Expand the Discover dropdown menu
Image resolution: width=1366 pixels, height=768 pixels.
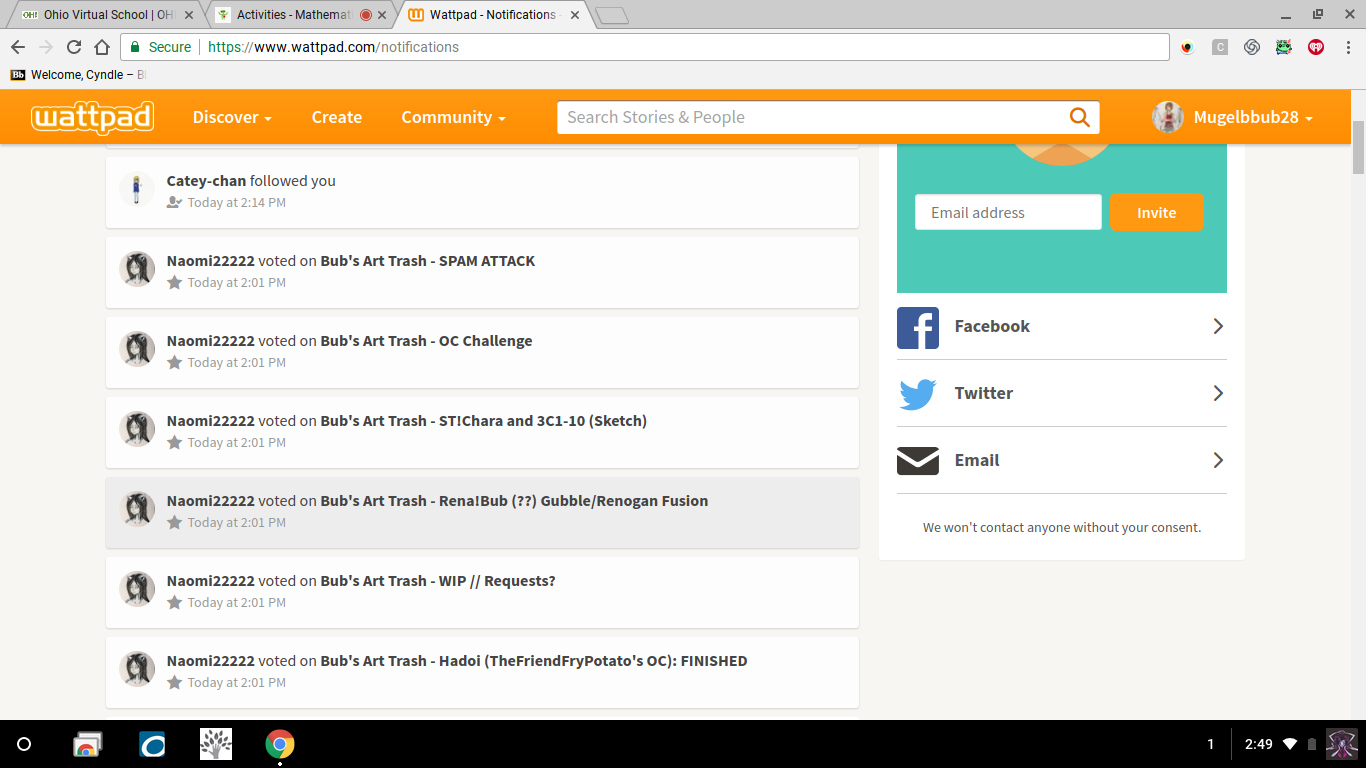(x=232, y=117)
